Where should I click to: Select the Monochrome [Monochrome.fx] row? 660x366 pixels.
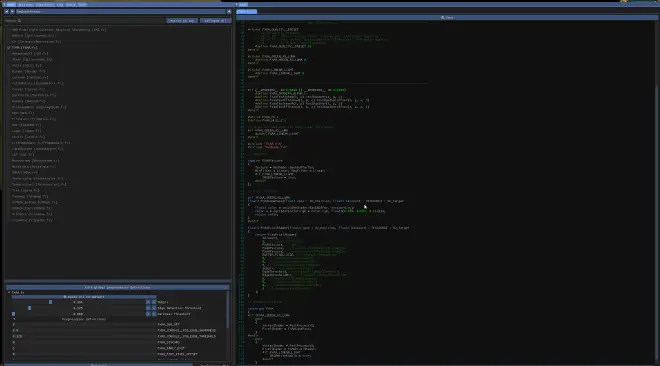click(35, 161)
